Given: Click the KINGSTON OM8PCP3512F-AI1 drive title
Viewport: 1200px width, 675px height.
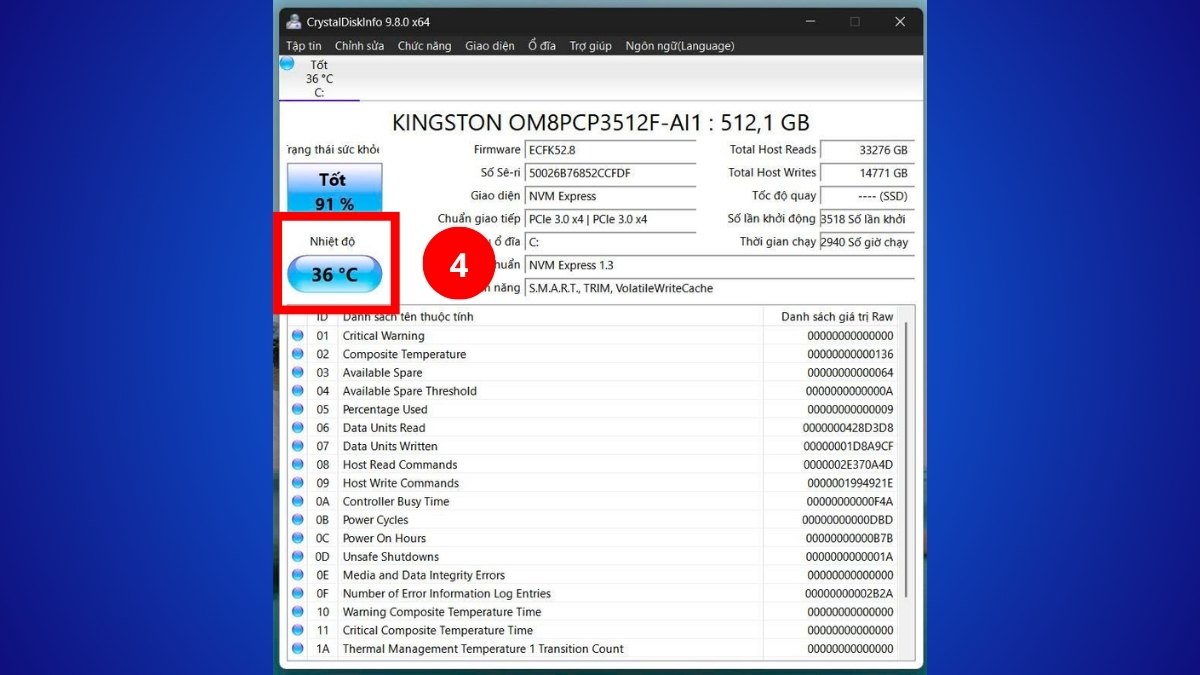Looking at the screenshot, I should [x=601, y=122].
